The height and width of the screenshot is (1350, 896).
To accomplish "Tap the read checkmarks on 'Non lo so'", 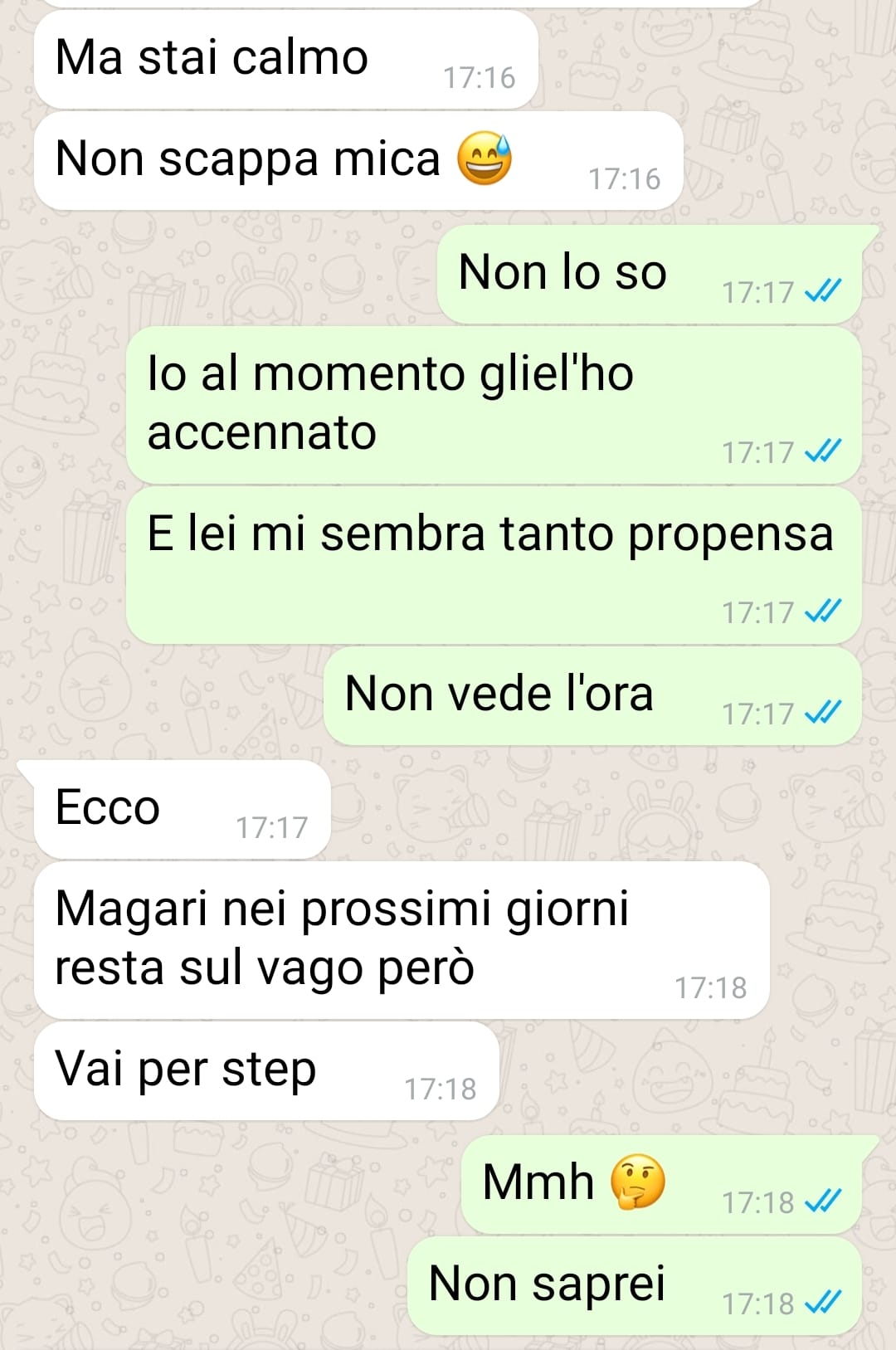I will point(824,291).
